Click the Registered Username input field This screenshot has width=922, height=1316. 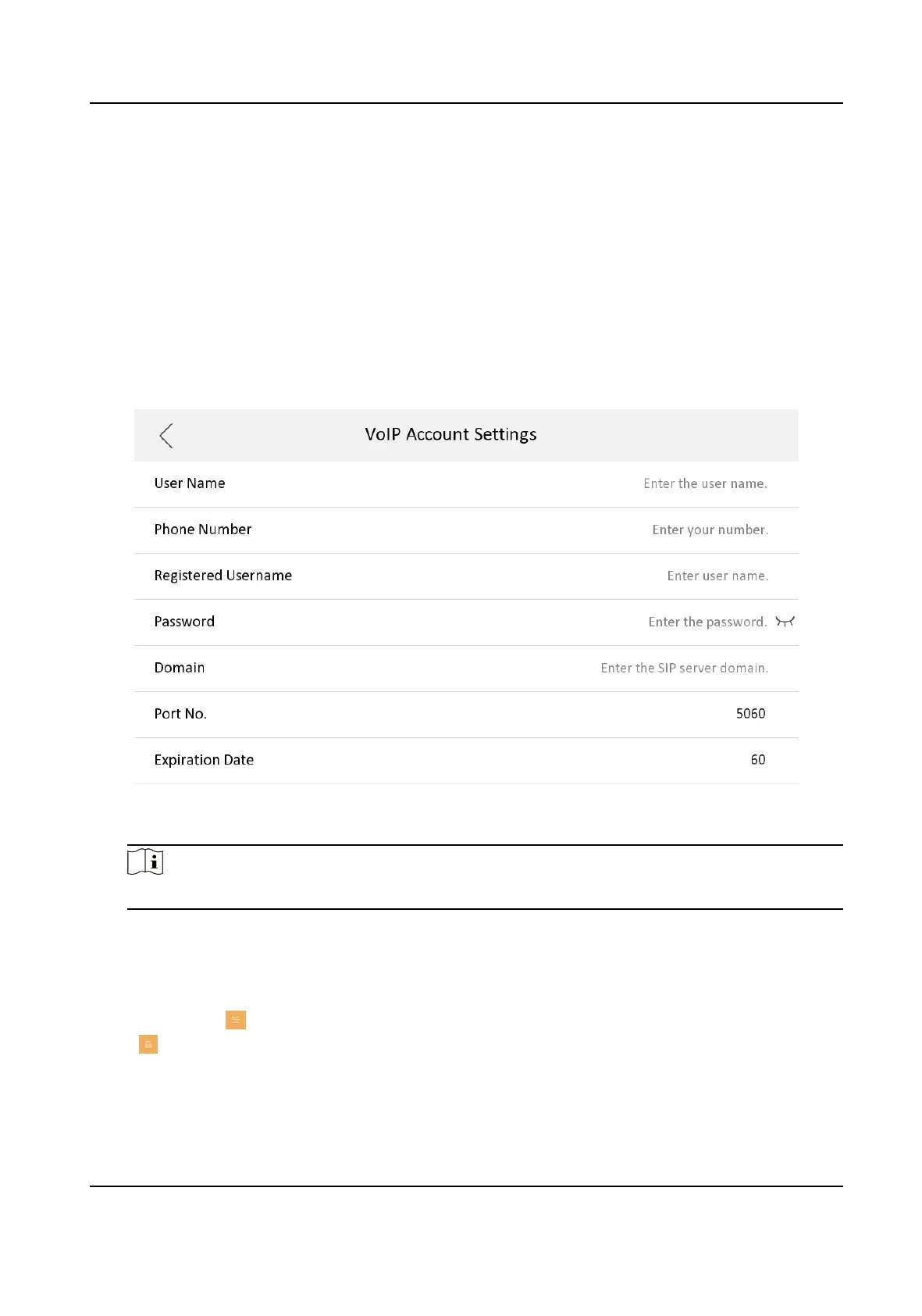pos(717,576)
